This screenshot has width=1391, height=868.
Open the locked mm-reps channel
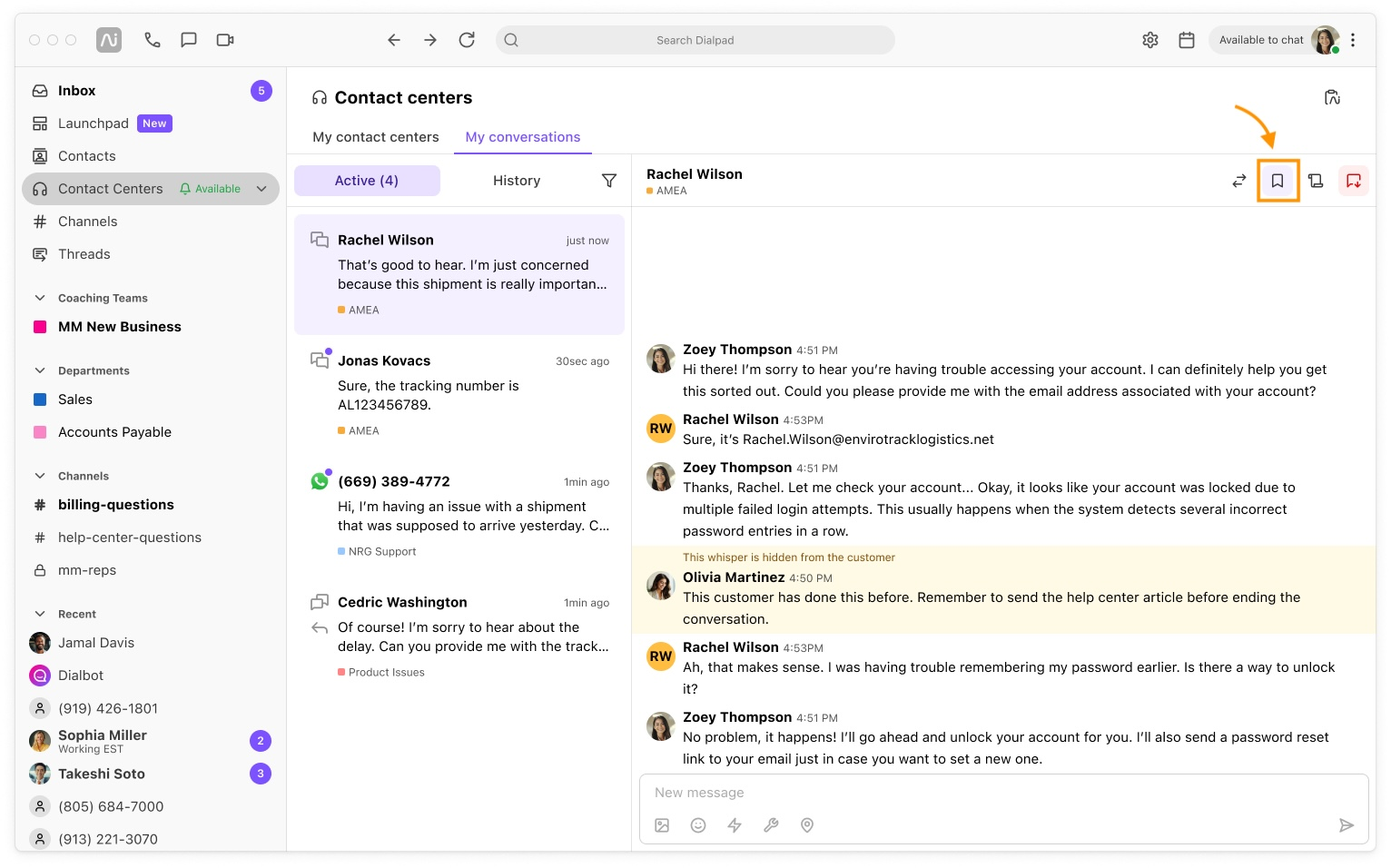[151, 570]
